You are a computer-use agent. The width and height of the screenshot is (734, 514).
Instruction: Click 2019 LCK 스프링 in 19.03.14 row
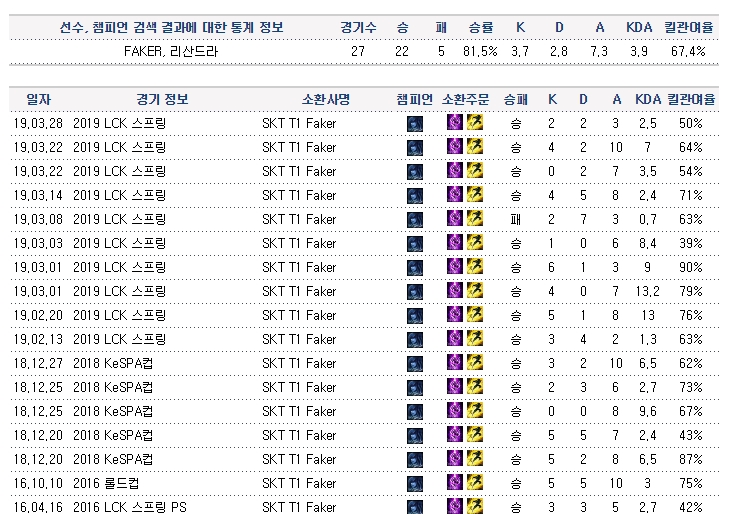point(119,195)
